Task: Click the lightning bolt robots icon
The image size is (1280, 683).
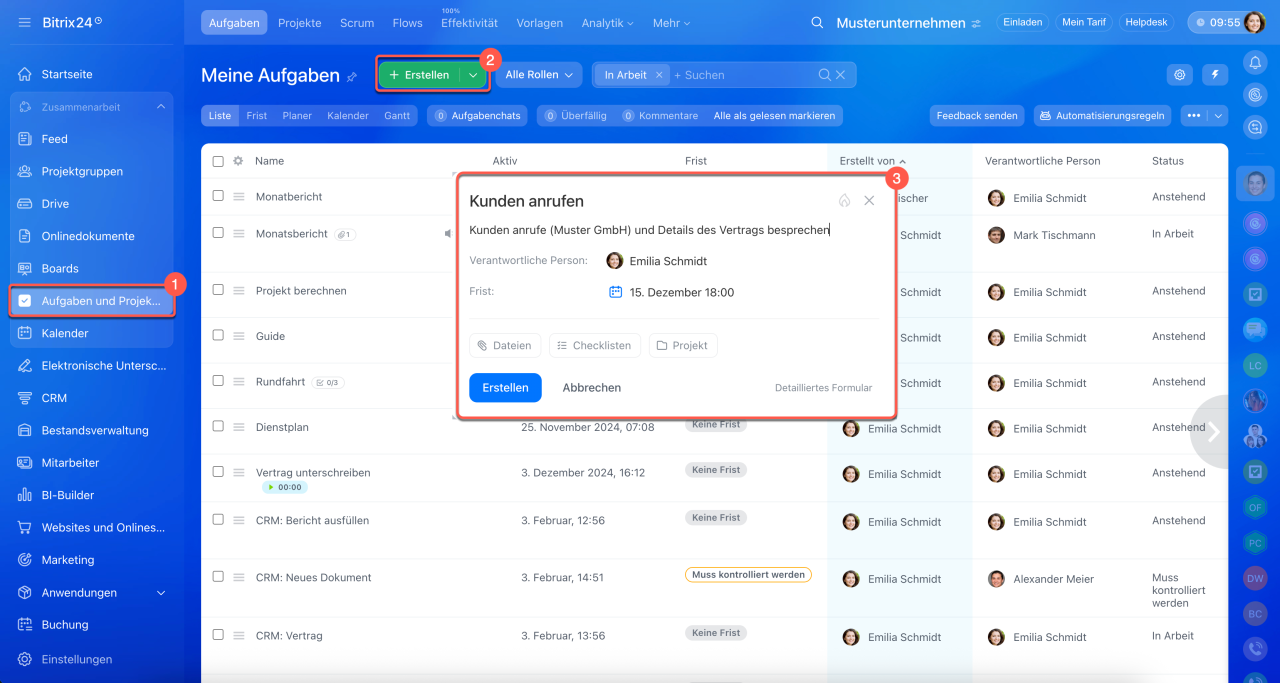Action: 1215,75
